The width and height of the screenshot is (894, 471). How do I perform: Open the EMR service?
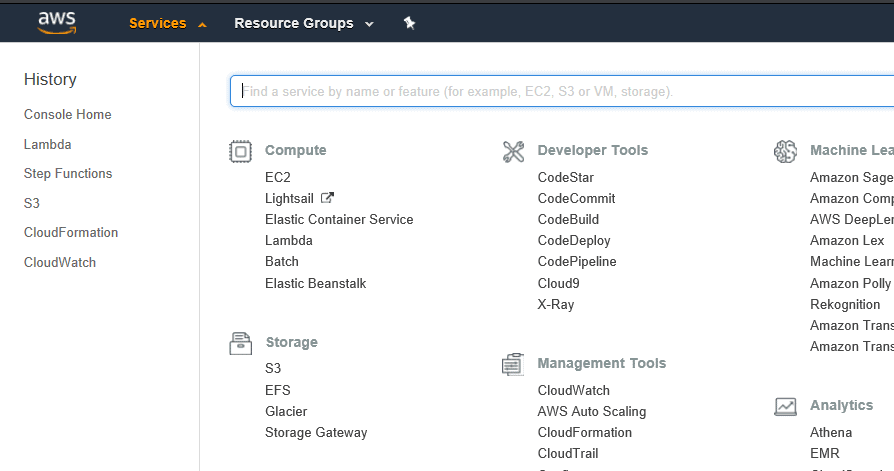[825, 453]
